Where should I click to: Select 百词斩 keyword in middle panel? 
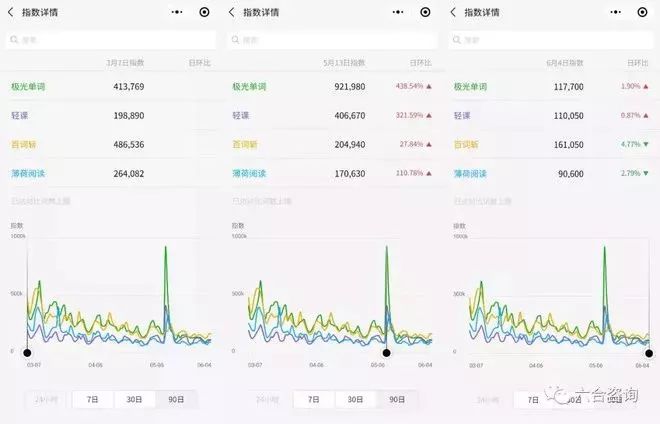[245, 144]
